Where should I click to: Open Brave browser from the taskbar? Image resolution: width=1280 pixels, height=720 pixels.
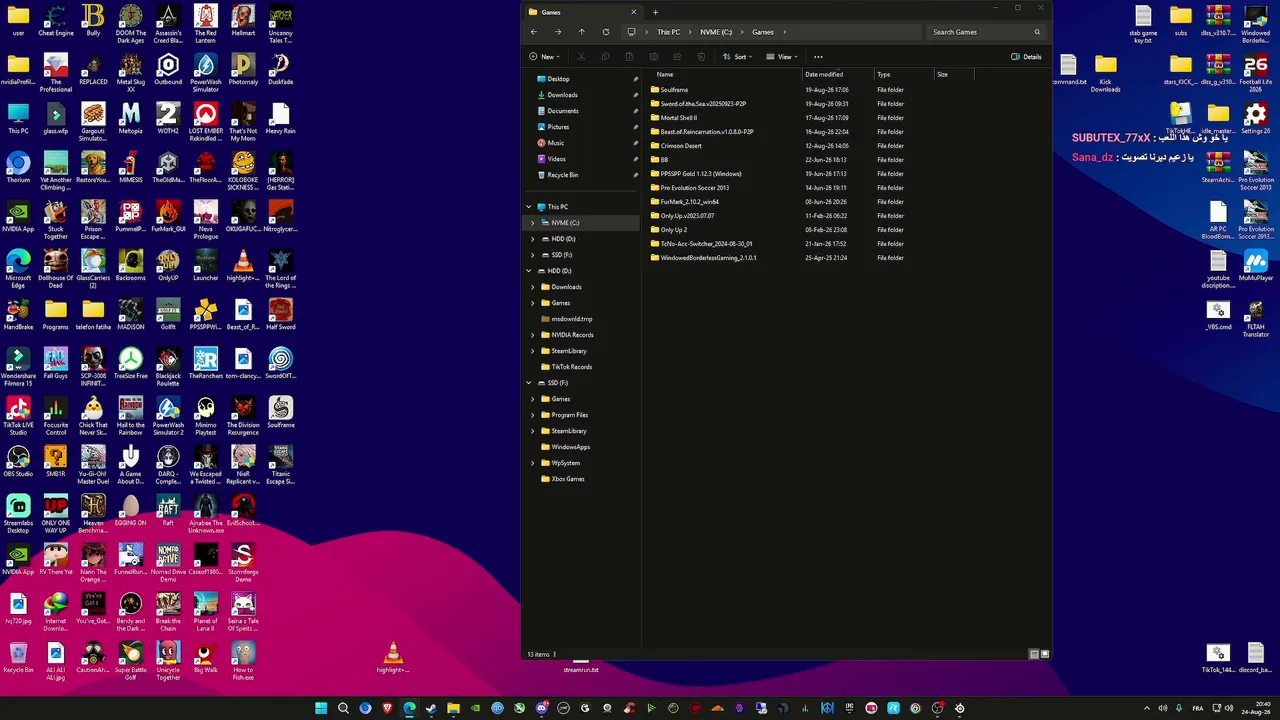pyautogui.click(x=387, y=708)
